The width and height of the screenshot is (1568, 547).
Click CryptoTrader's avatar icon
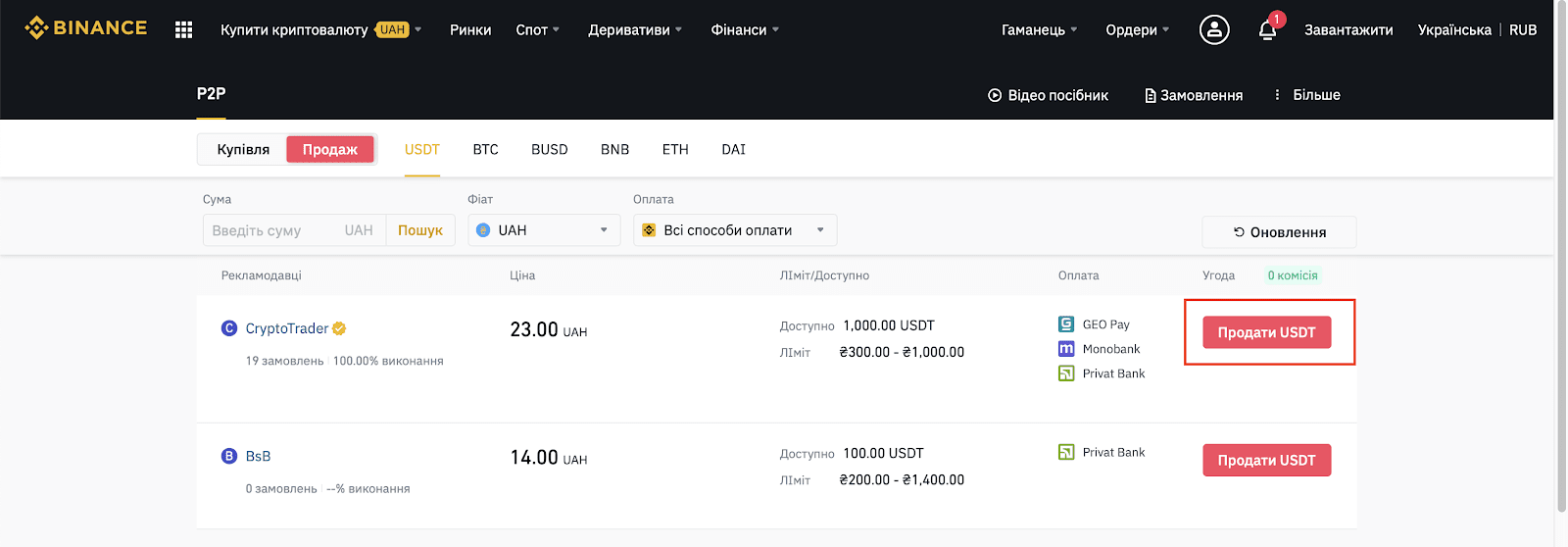pos(229,328)
